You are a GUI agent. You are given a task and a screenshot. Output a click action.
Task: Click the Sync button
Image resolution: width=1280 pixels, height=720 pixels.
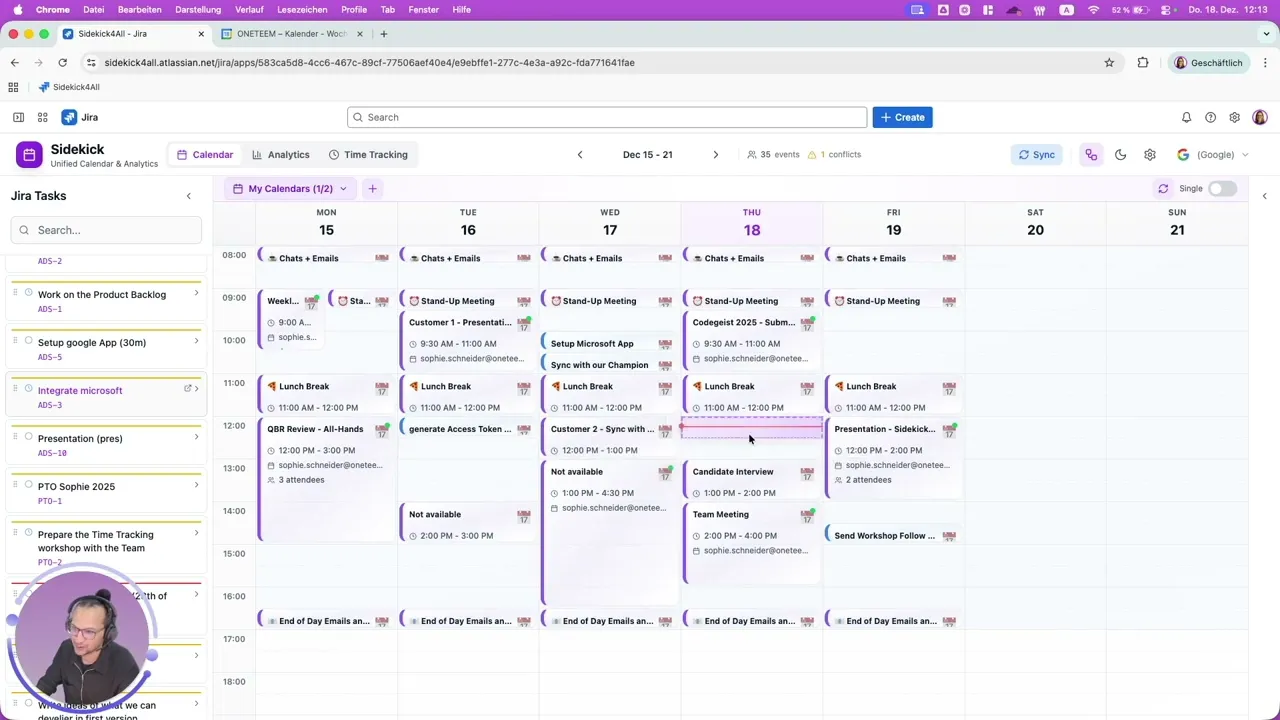coord(1036,155)
